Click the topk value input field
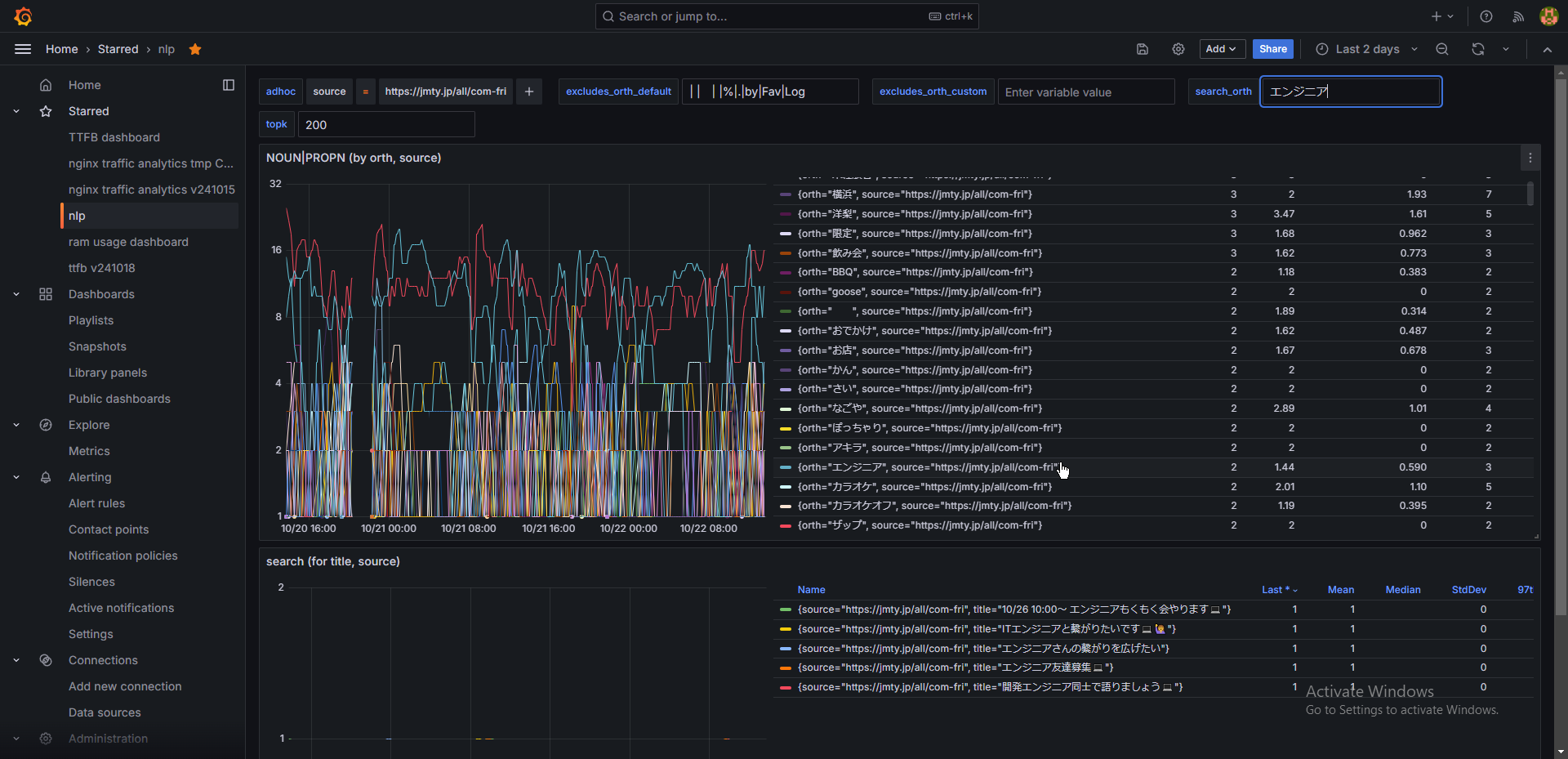The width and height of the screenshot is (1568, 759). coord(386,125)
